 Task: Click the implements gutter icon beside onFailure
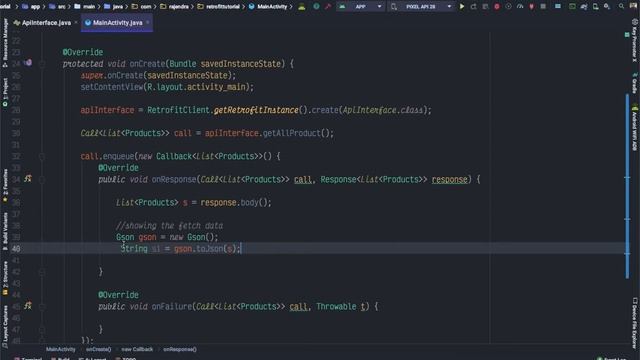pyautogui.click(x=28, y=306)
